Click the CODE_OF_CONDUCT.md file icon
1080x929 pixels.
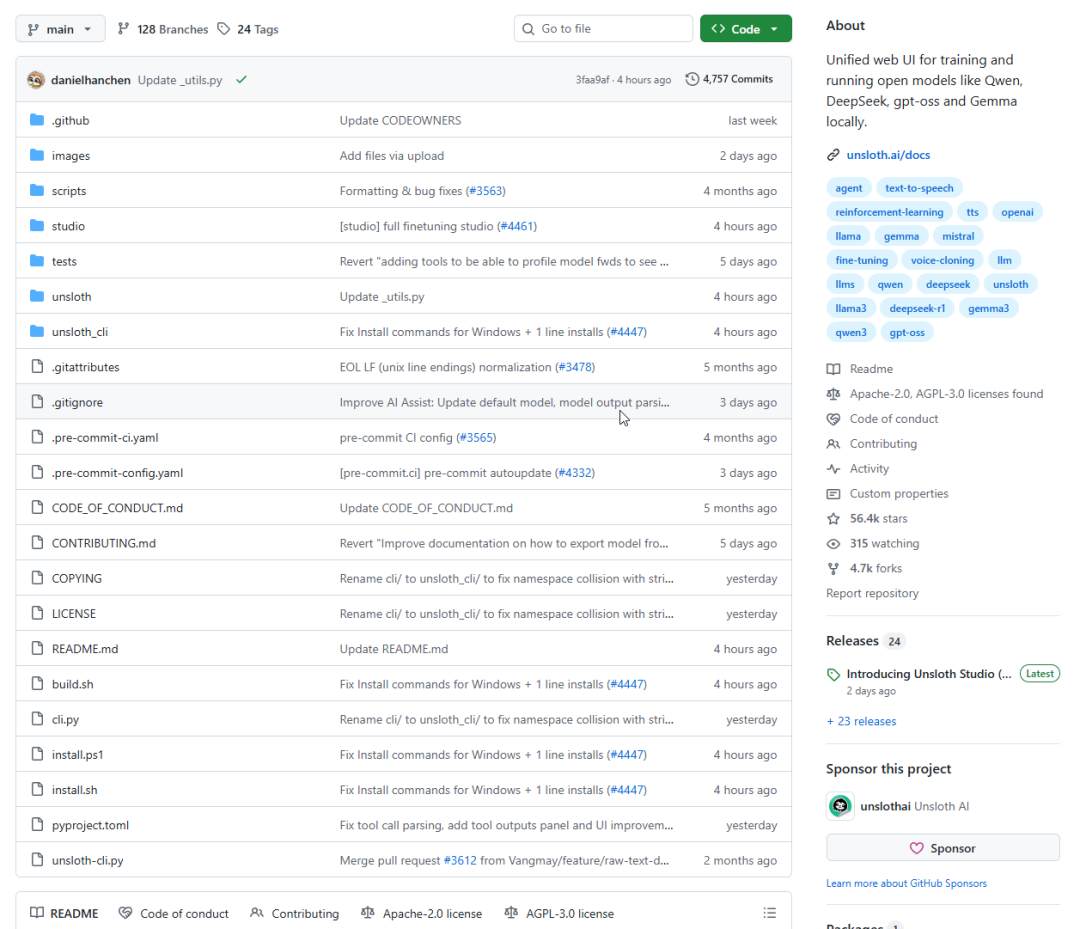pyautogui.click(x=37, y=508)
